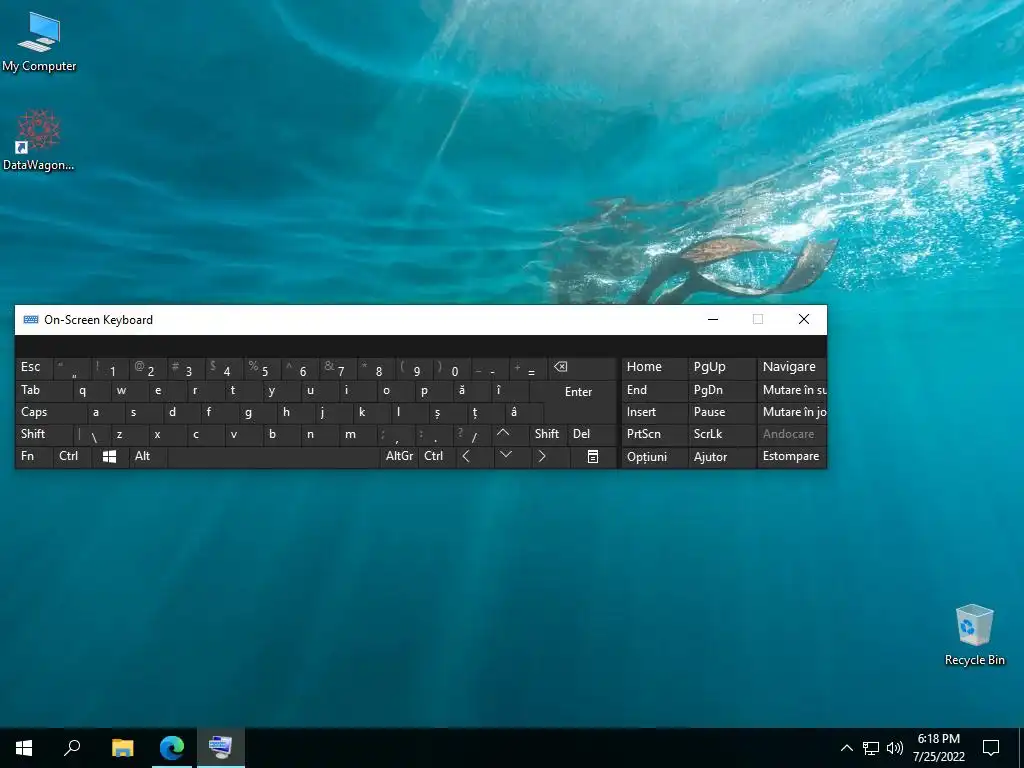
Task: Toggle the left Ctrl key
Action: [72, 456]
